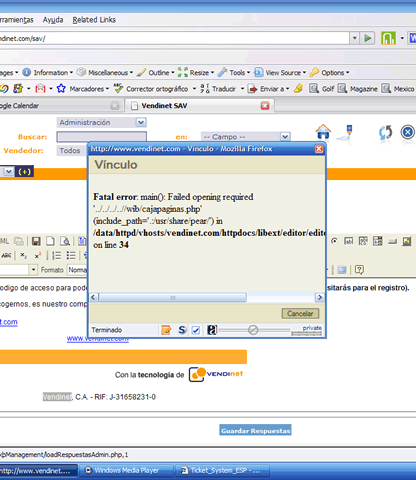Toggle the checkmark box in the popup status bar
The height and width of the screenshot is (480, 416).
(196, 330)
